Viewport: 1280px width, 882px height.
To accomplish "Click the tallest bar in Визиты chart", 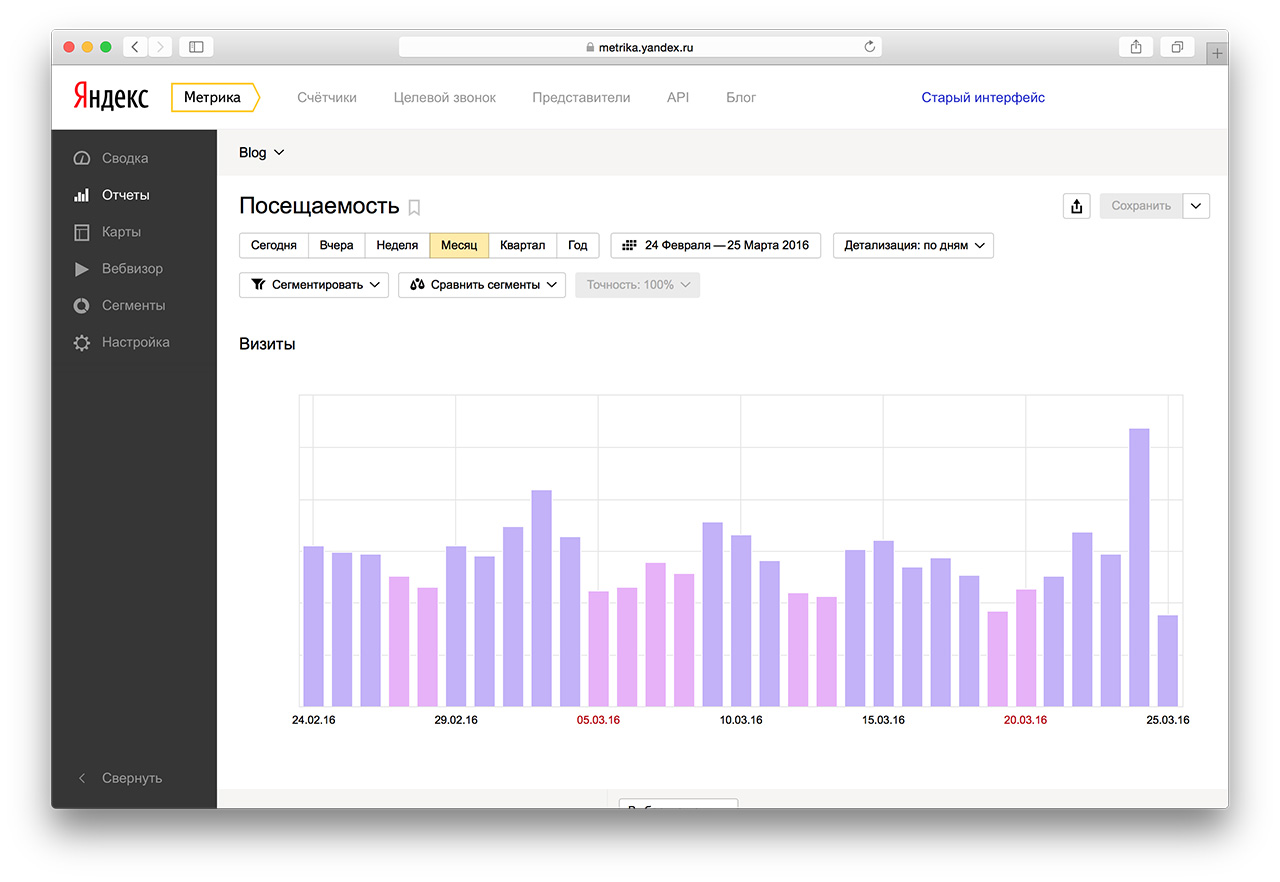I will 1139,567.
